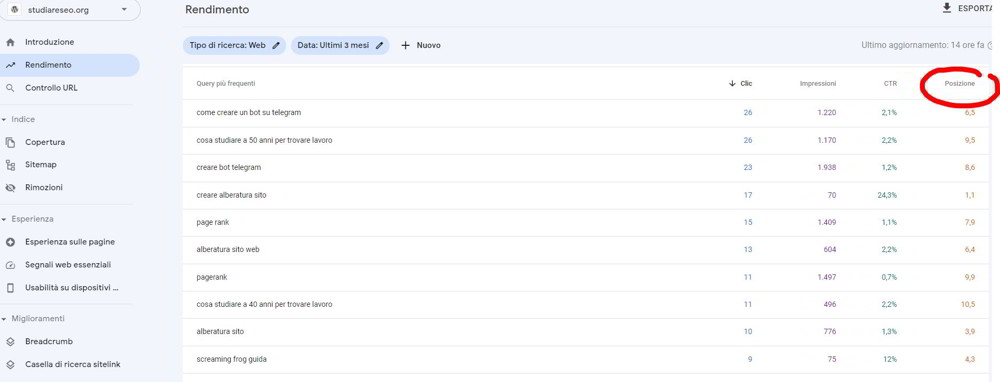
Task: Click the download icon beside ESPORTA
Action: (x=946, y=8)
